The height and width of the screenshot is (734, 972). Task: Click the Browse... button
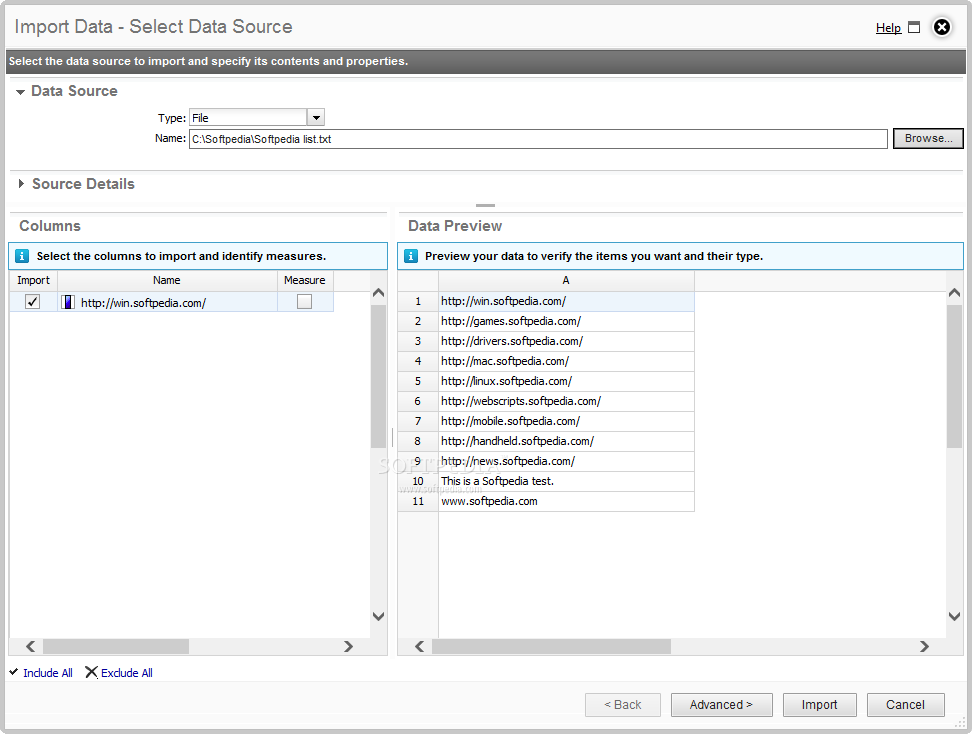[928, 138]
